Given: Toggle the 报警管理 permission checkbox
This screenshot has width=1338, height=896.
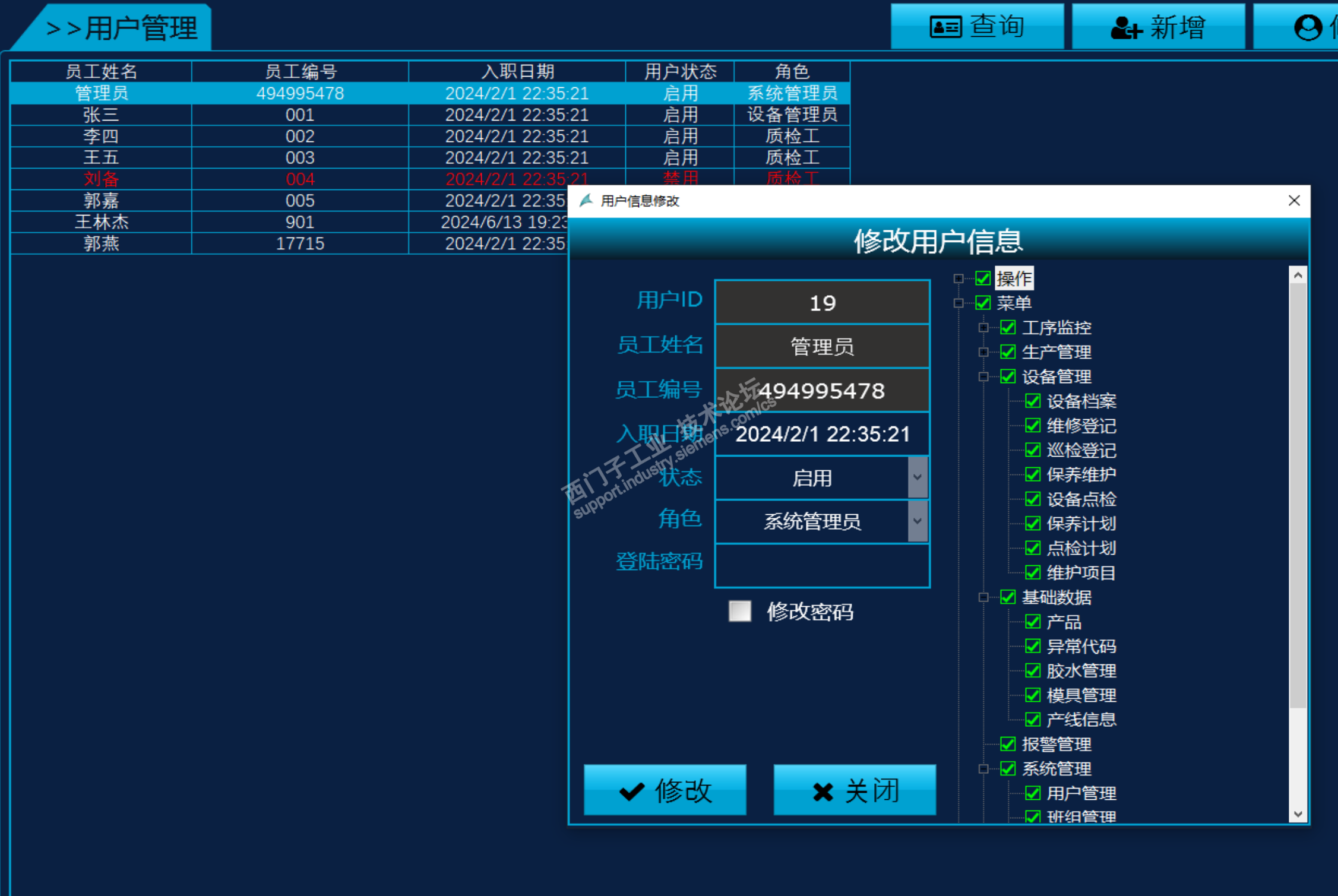Looking at the screenshot, I should click(1008, 744).
